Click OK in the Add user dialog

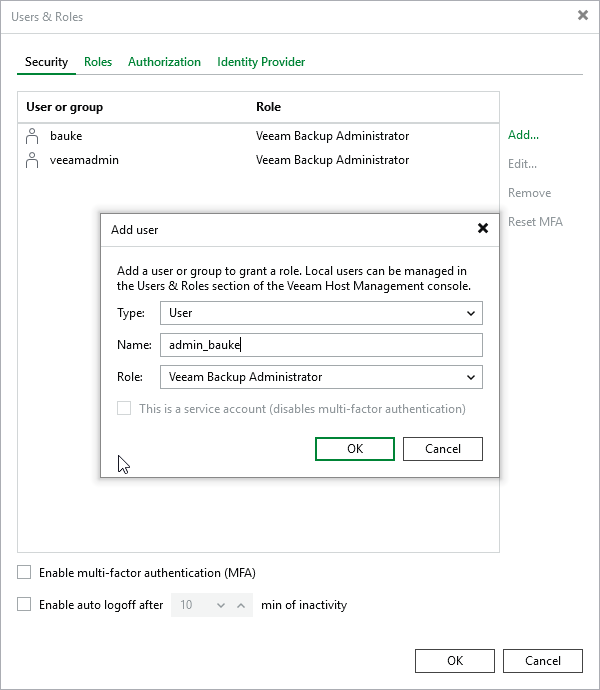[355, 449]
